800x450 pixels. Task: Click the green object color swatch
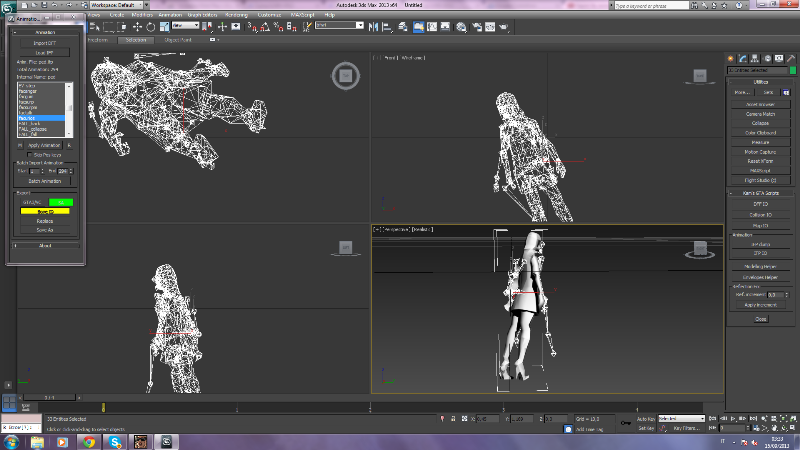(x=792, y=70)
